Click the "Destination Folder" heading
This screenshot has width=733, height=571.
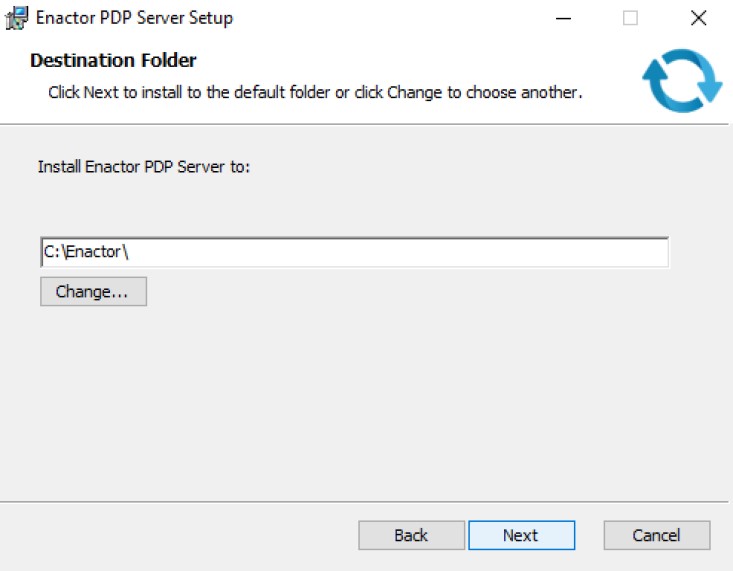[x=113, y=61]
